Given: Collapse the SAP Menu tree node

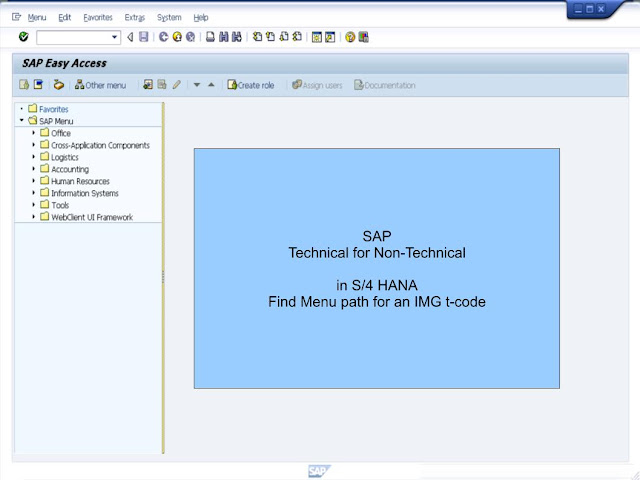Looking at the screenshot, I should click(22, 120).
